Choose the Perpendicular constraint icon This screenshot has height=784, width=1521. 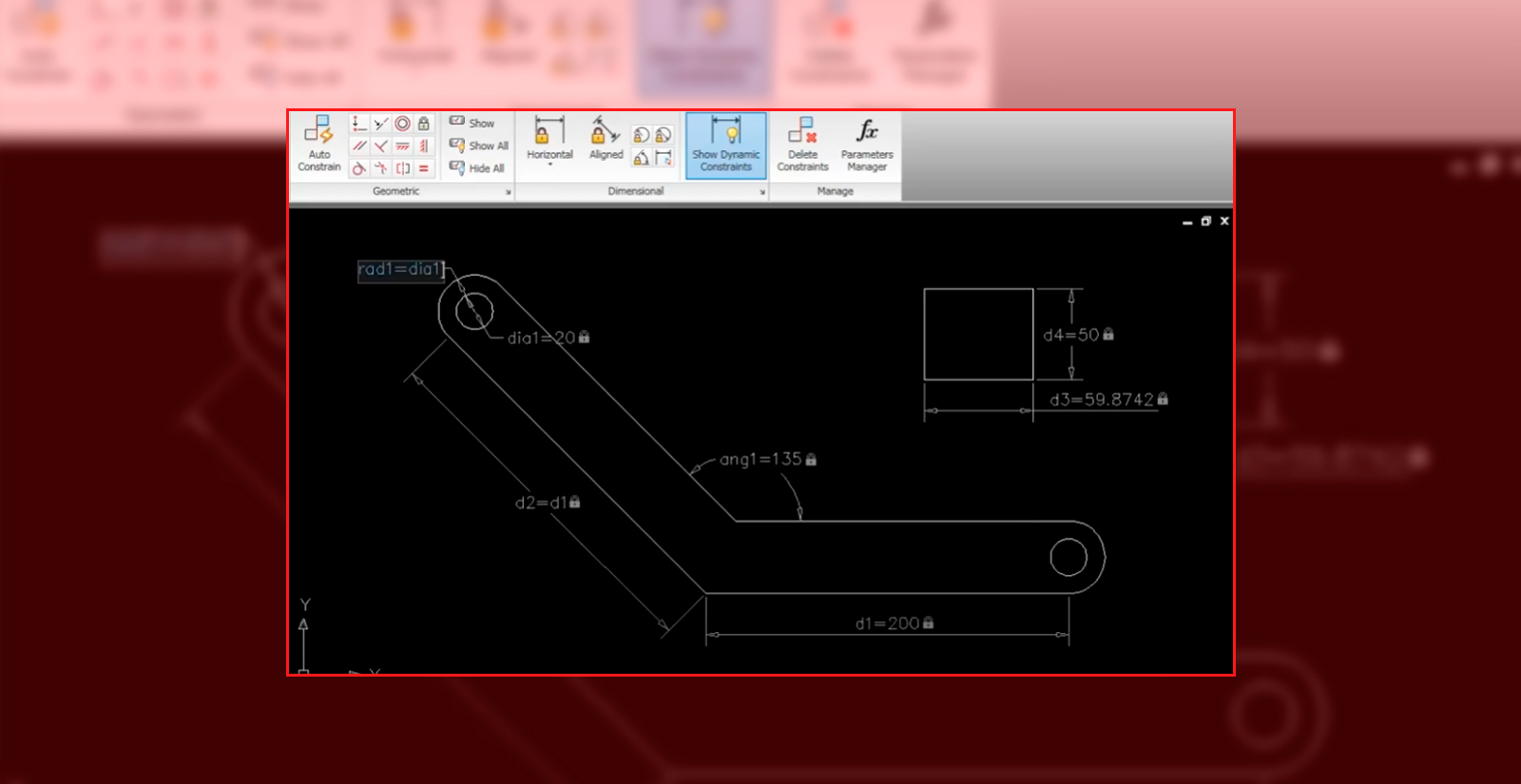[381, 146]
